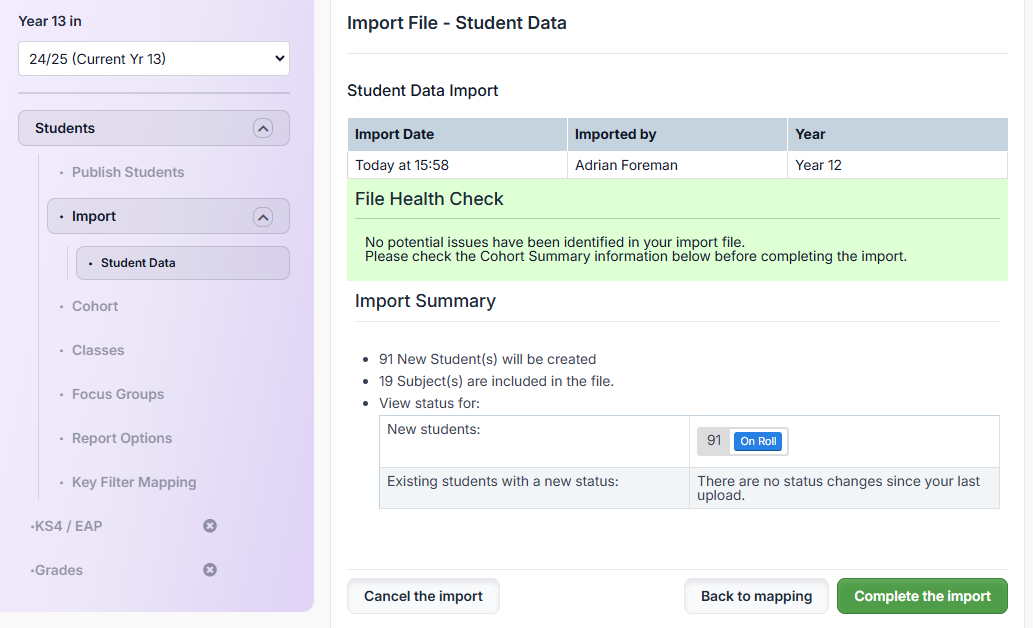Open the Year 13 cohort dropdown
The height and width of the screenshot is (628, 1033).
[x=154, y=59]
